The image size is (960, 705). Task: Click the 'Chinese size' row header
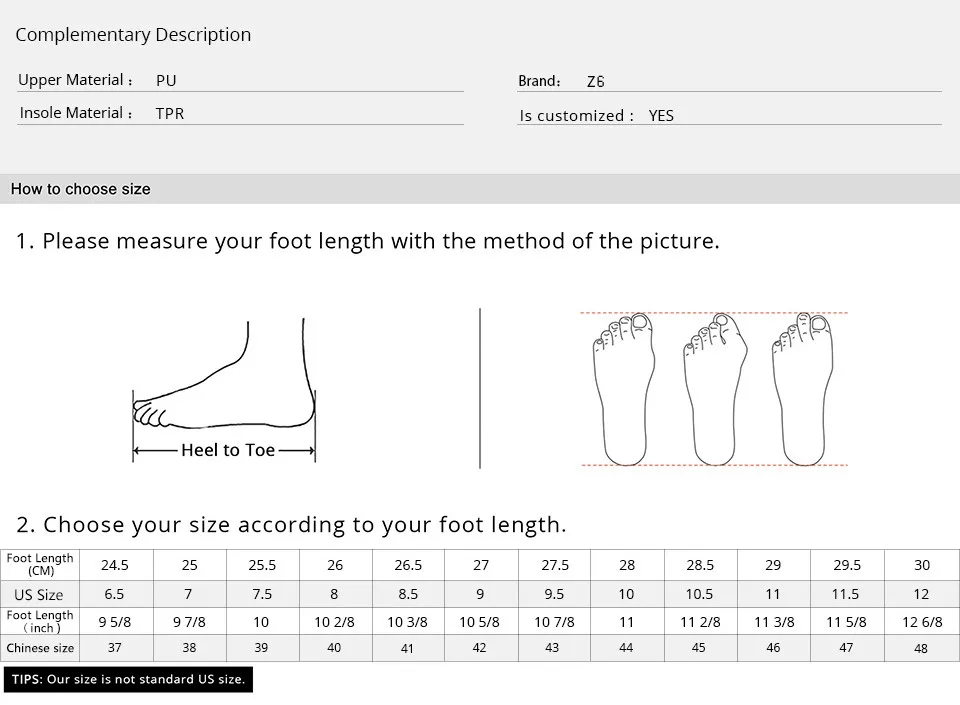point(41,648)
